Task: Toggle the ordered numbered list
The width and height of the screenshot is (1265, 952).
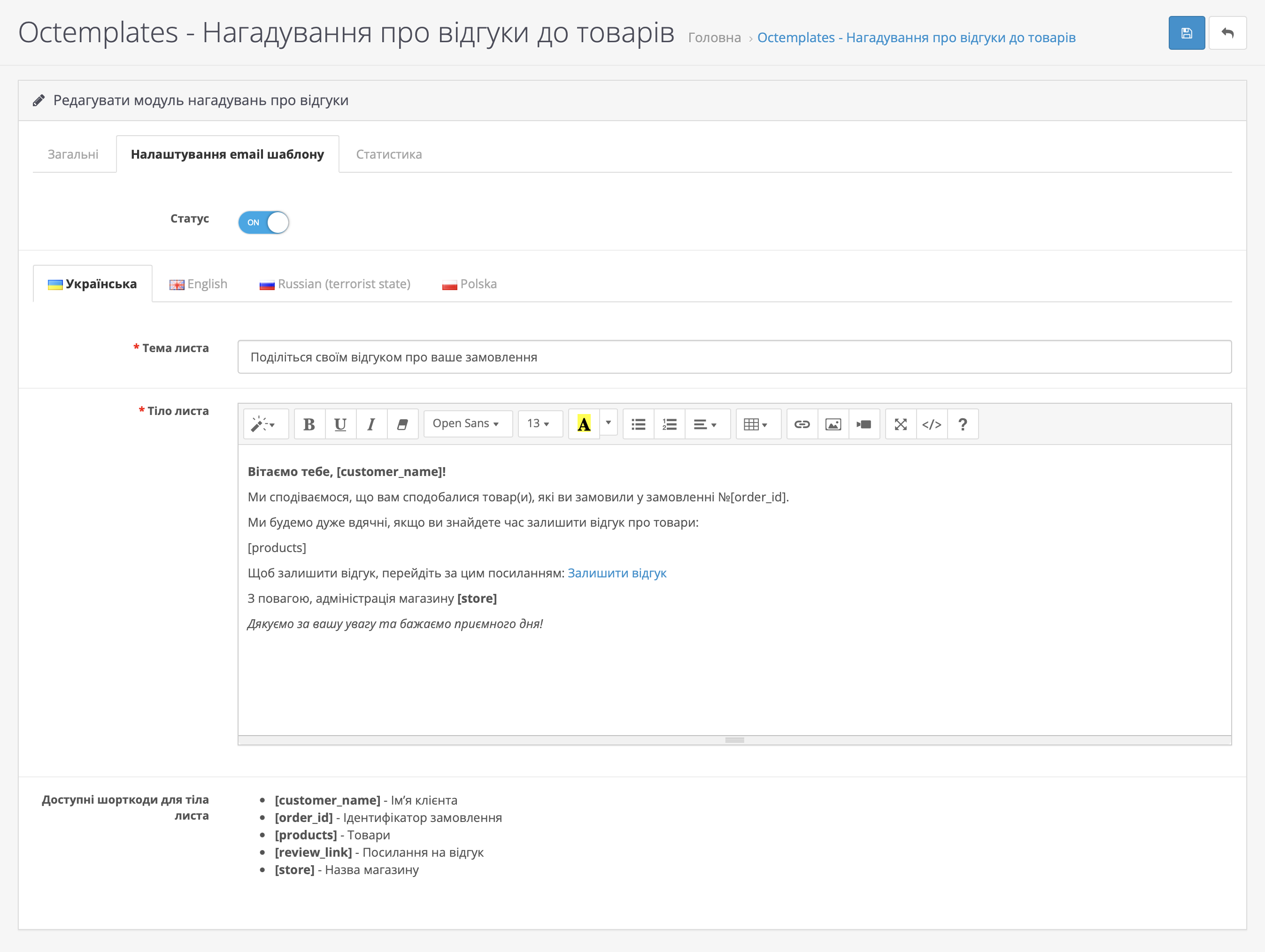Action: [x=669, y=424]
